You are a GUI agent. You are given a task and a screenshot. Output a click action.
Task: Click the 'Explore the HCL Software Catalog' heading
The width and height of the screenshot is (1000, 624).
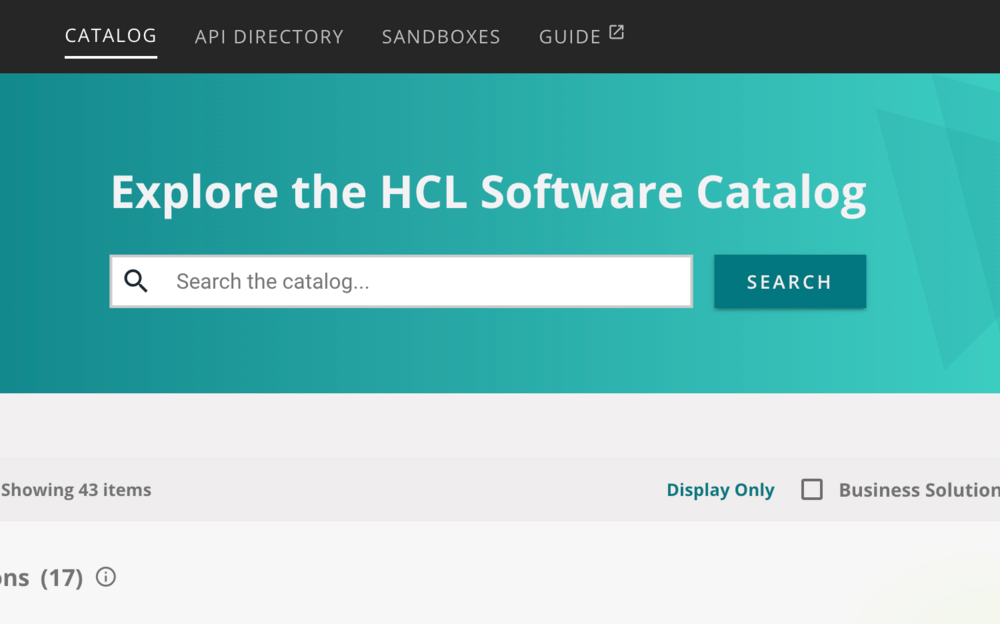(488, 192)
